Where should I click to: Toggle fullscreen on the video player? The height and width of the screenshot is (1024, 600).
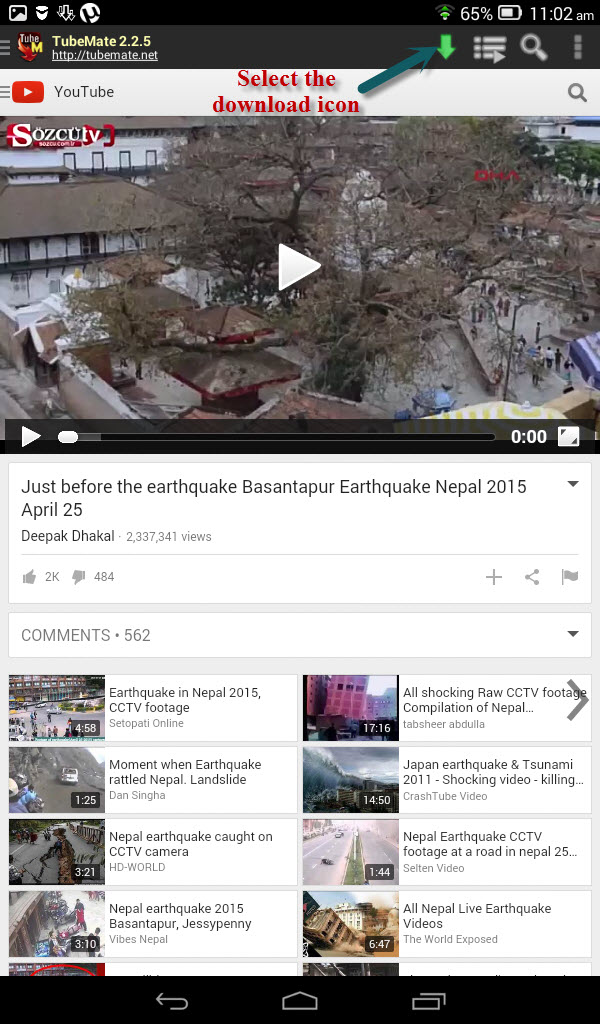tap(569, 436)
